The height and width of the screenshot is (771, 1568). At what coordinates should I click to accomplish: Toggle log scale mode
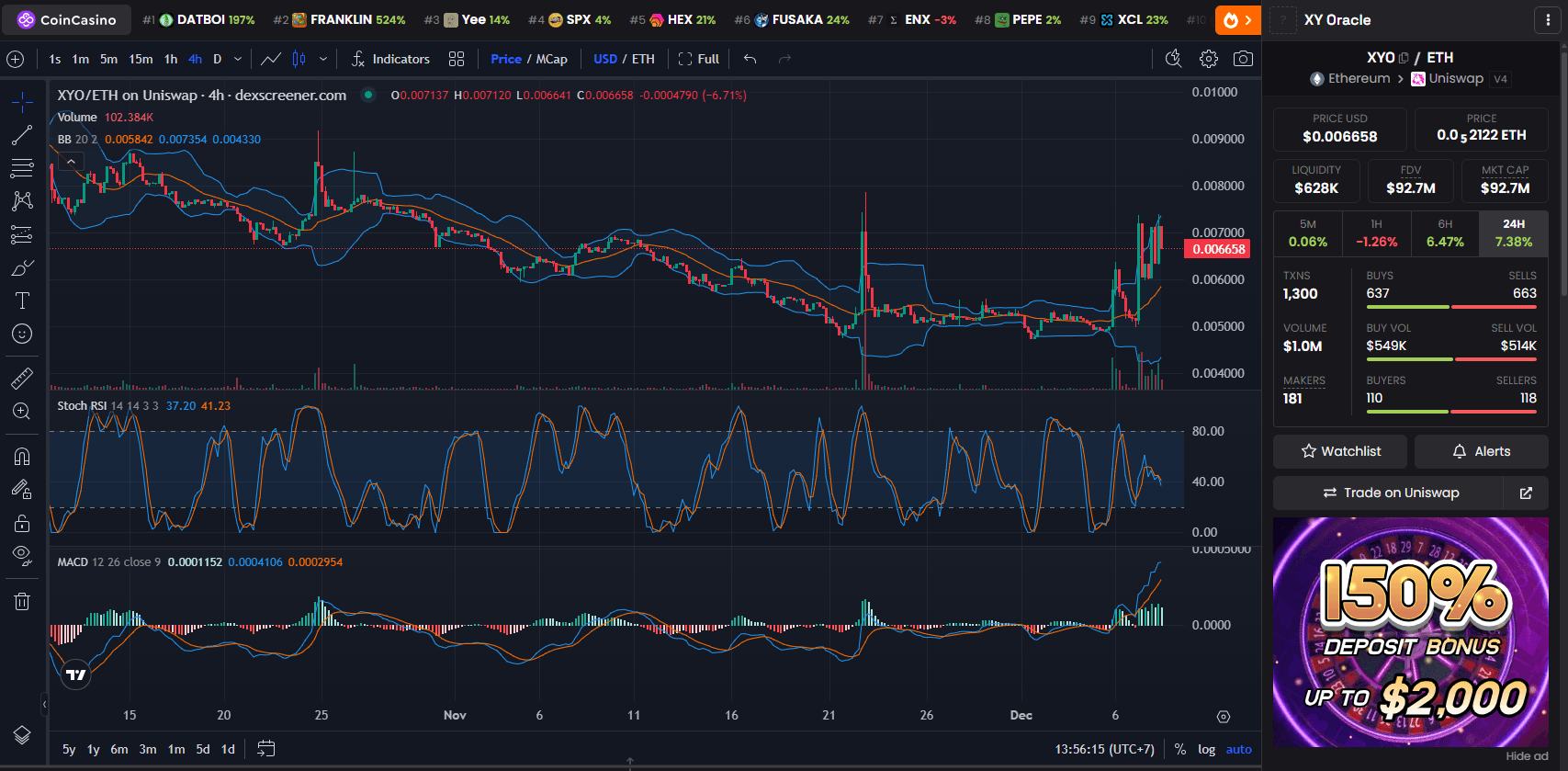tap(1206, 749)
